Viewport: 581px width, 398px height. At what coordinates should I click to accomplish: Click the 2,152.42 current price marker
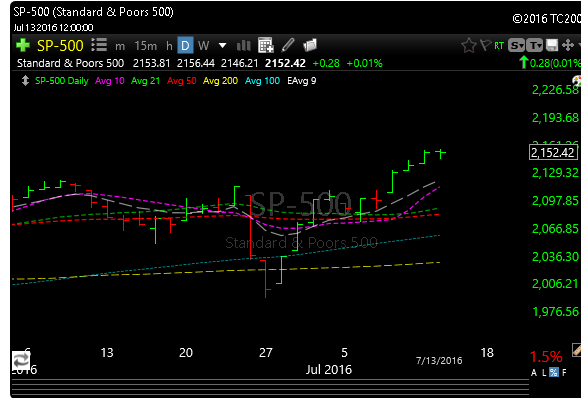coord(553,152)
